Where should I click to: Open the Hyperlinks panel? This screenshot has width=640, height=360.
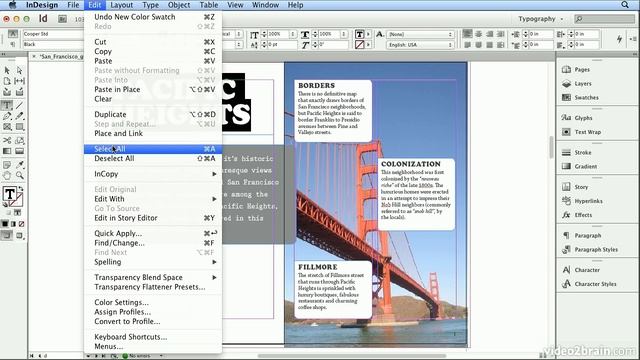tap(589, 201)
